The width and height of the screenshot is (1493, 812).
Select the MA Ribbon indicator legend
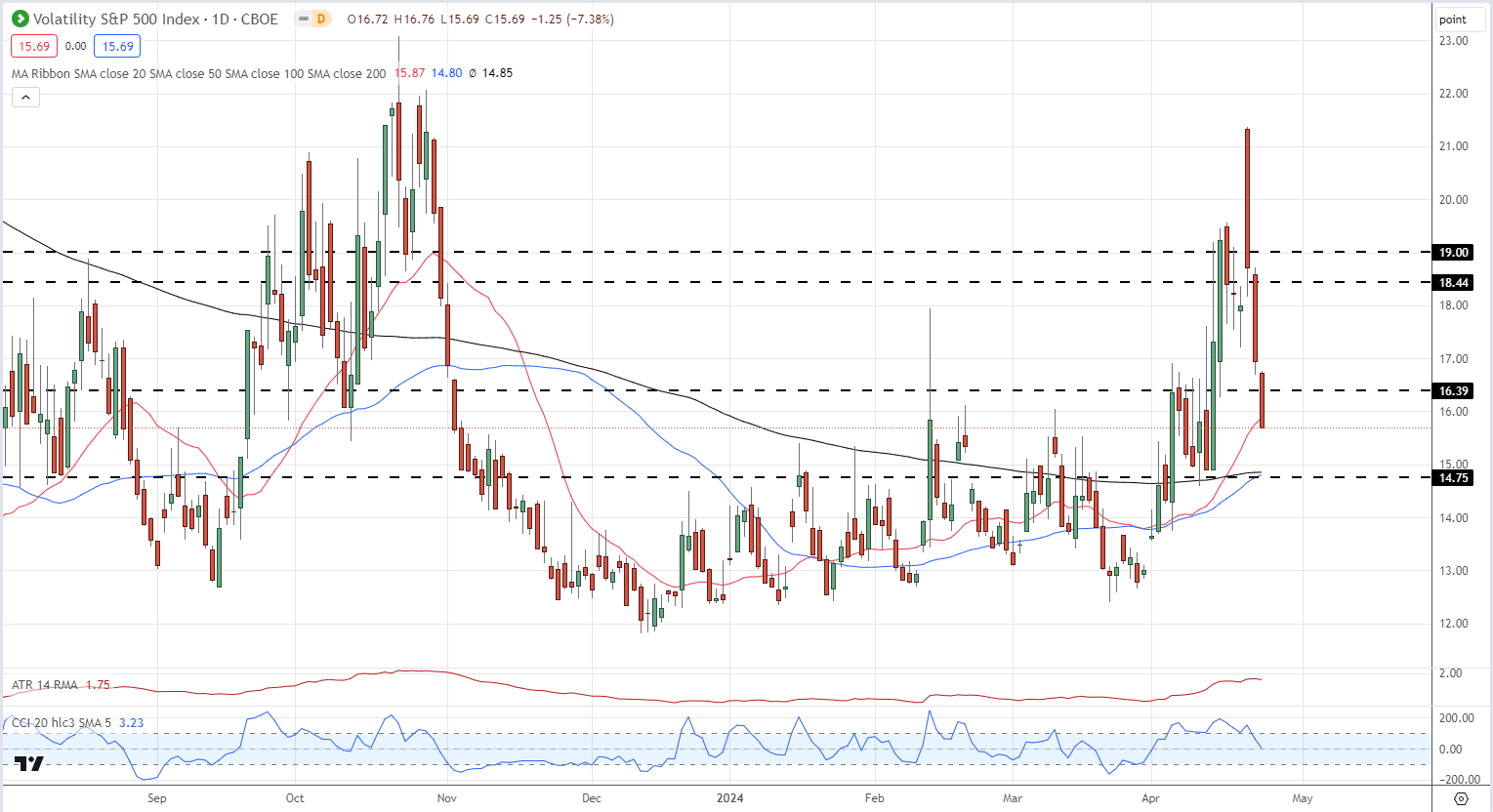tap(199, 73)
